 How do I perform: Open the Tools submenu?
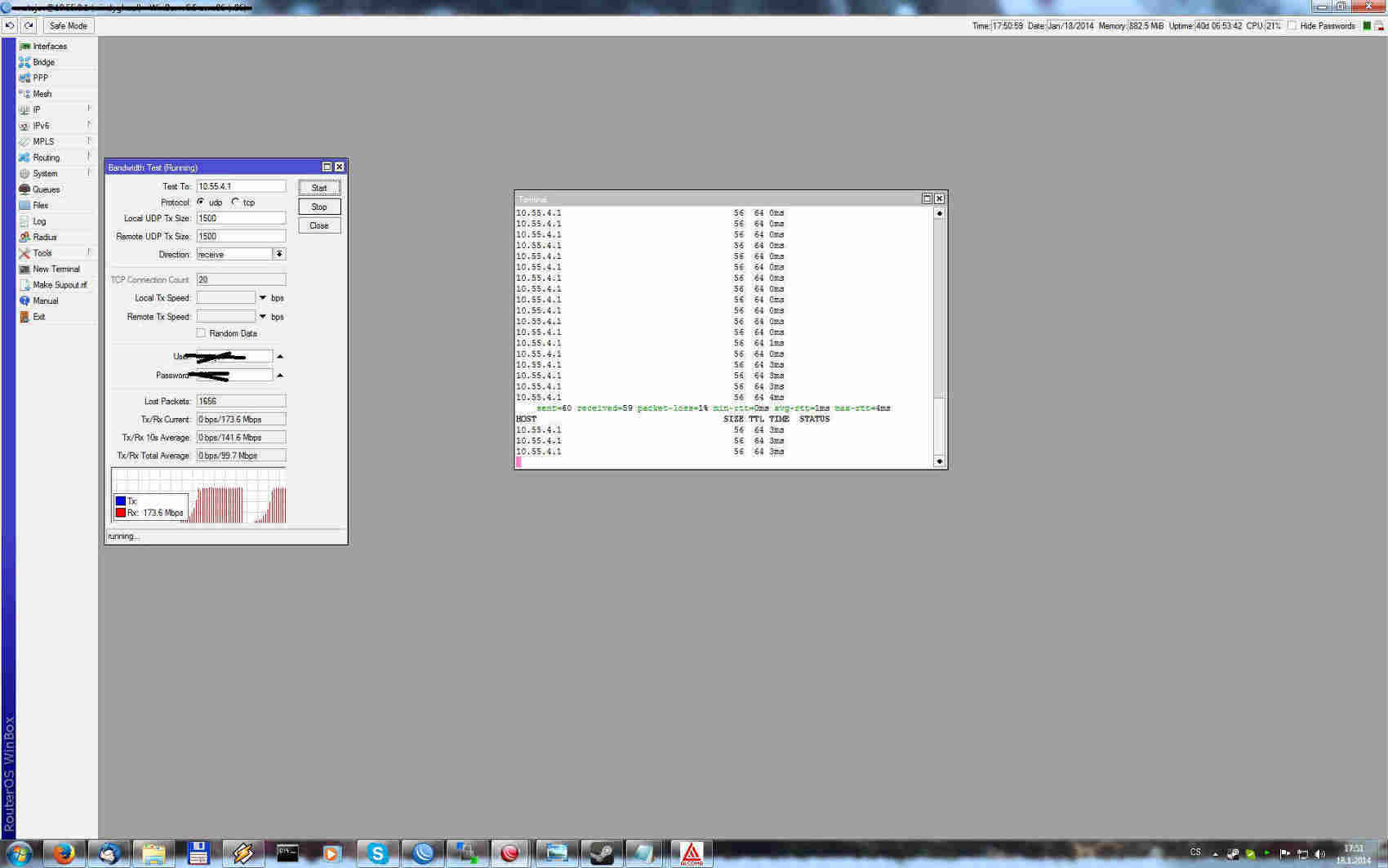(42, 253)
